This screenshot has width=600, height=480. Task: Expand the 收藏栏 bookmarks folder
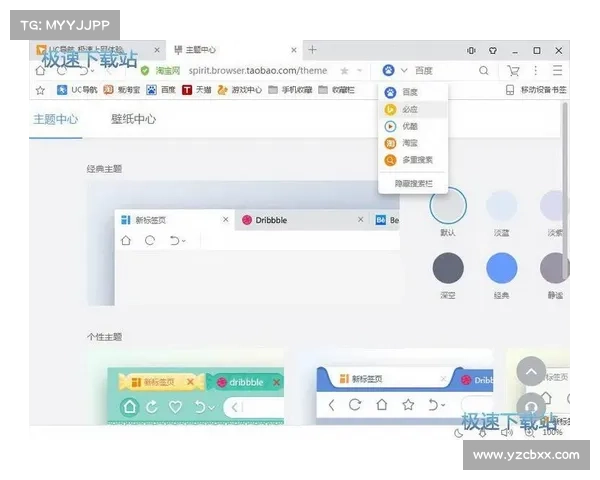pyautogui.click(x=336, y=90)
